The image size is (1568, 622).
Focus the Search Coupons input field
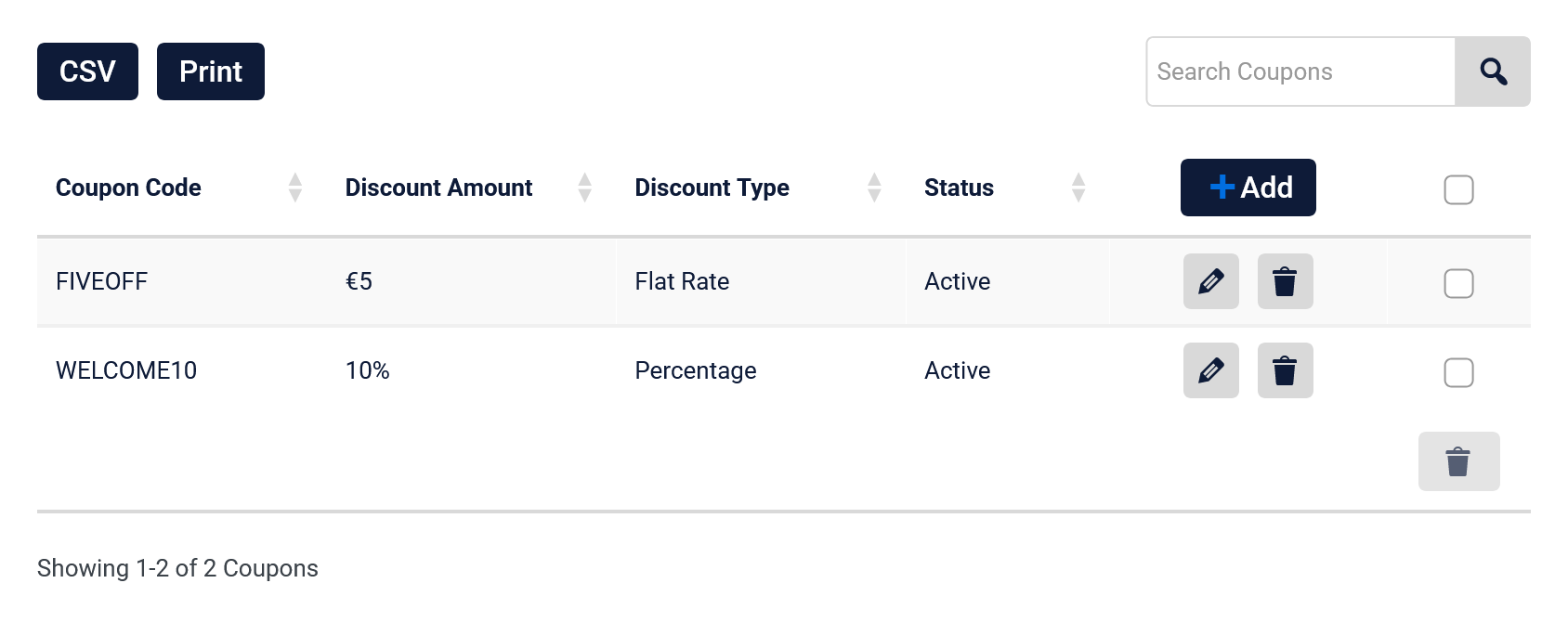pos(1300,71)
